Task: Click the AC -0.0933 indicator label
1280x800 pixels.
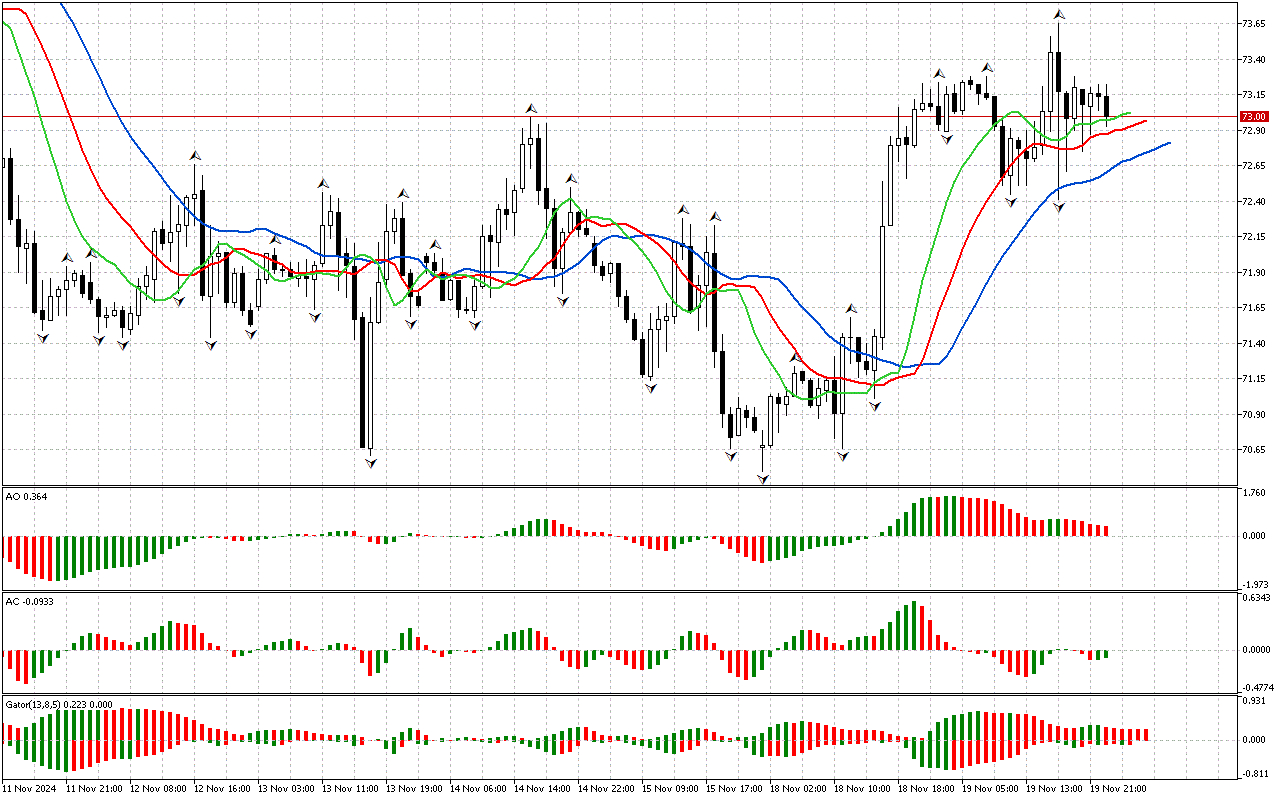Action: coord(31,602)
